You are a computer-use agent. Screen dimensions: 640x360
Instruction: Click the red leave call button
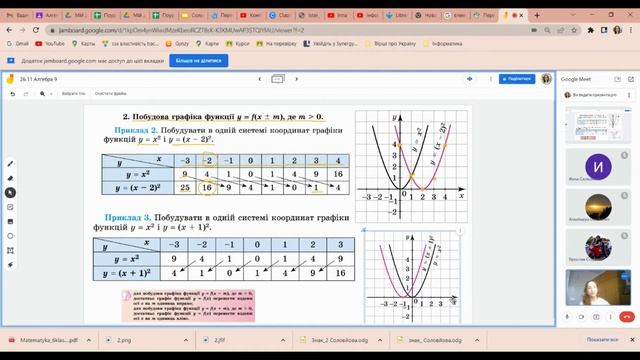(x=627, y=317)
